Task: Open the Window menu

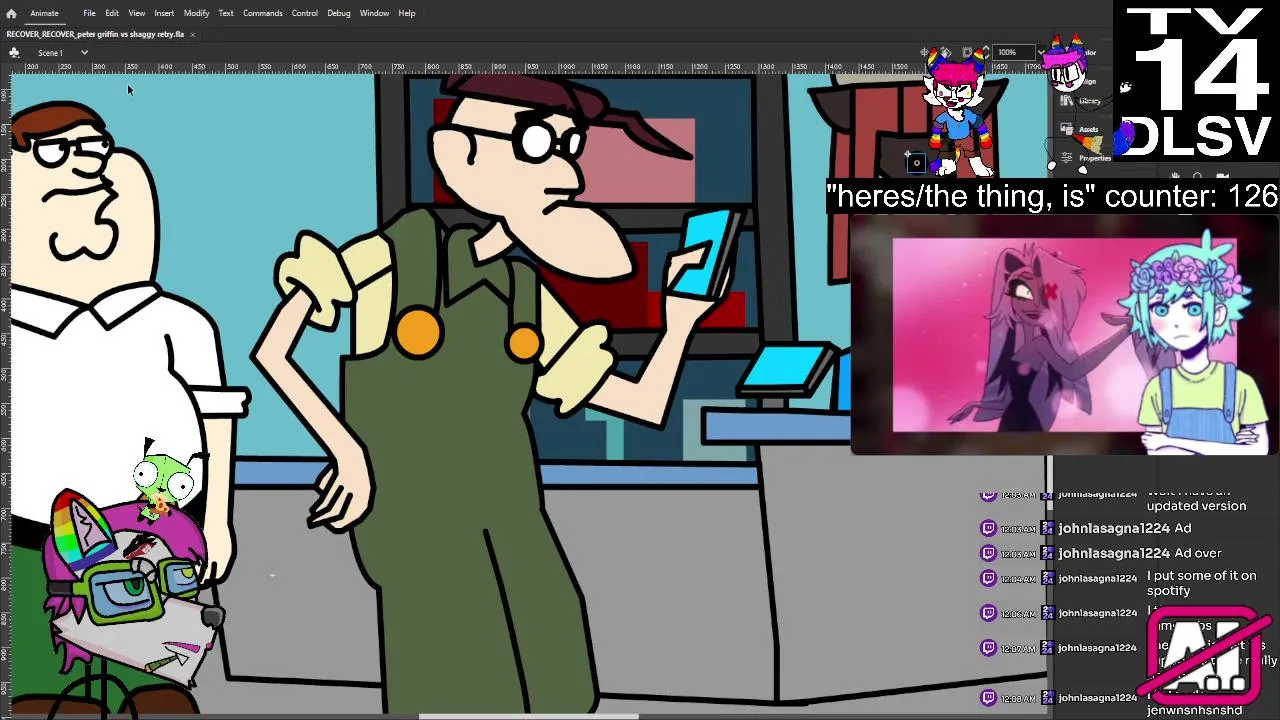Action: 374,13
